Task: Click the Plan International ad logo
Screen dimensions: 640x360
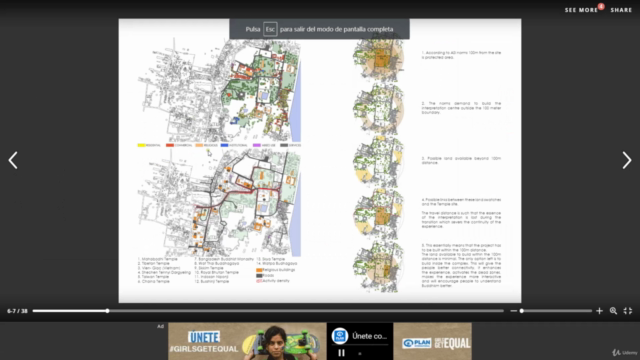Action: point(340,336)
